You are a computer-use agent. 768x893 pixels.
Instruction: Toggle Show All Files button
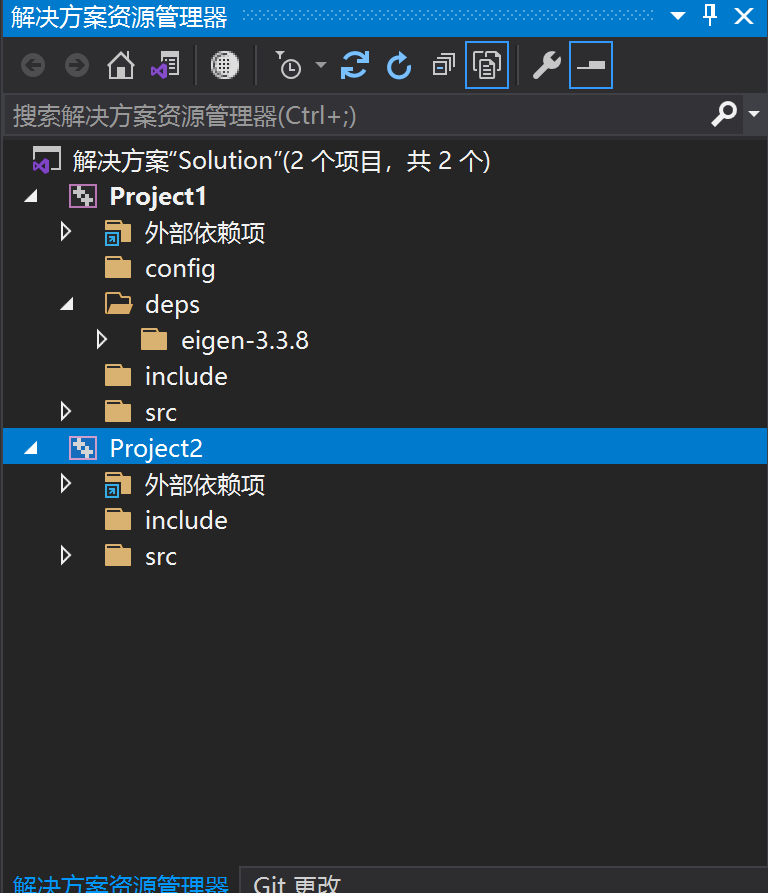(487, 65)
